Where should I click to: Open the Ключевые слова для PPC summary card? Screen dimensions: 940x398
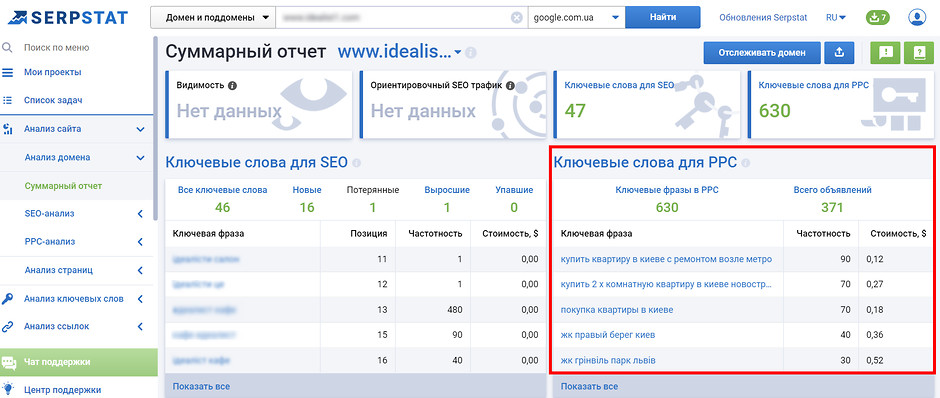point(842,104)
